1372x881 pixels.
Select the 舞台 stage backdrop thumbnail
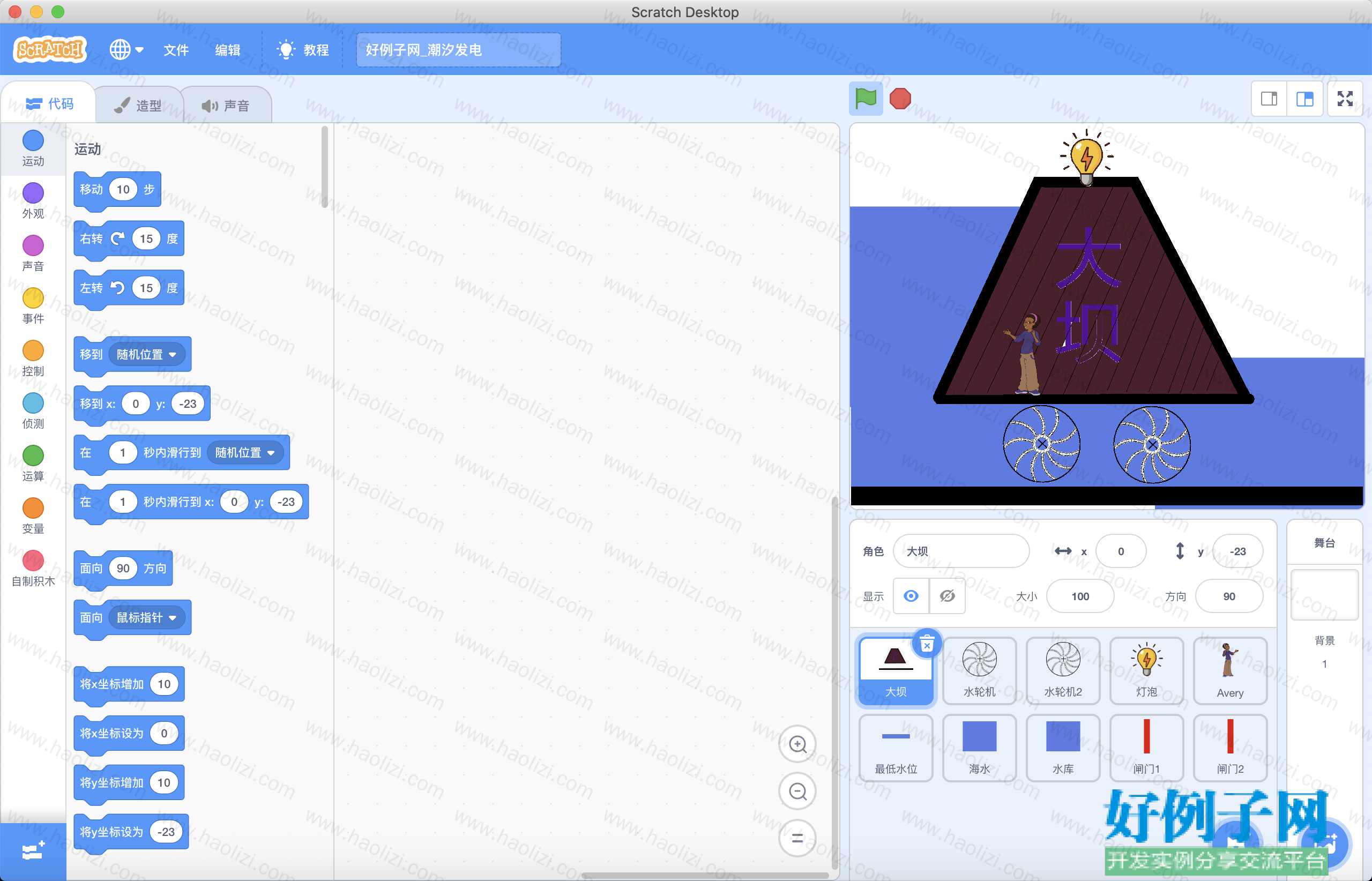1324,595
